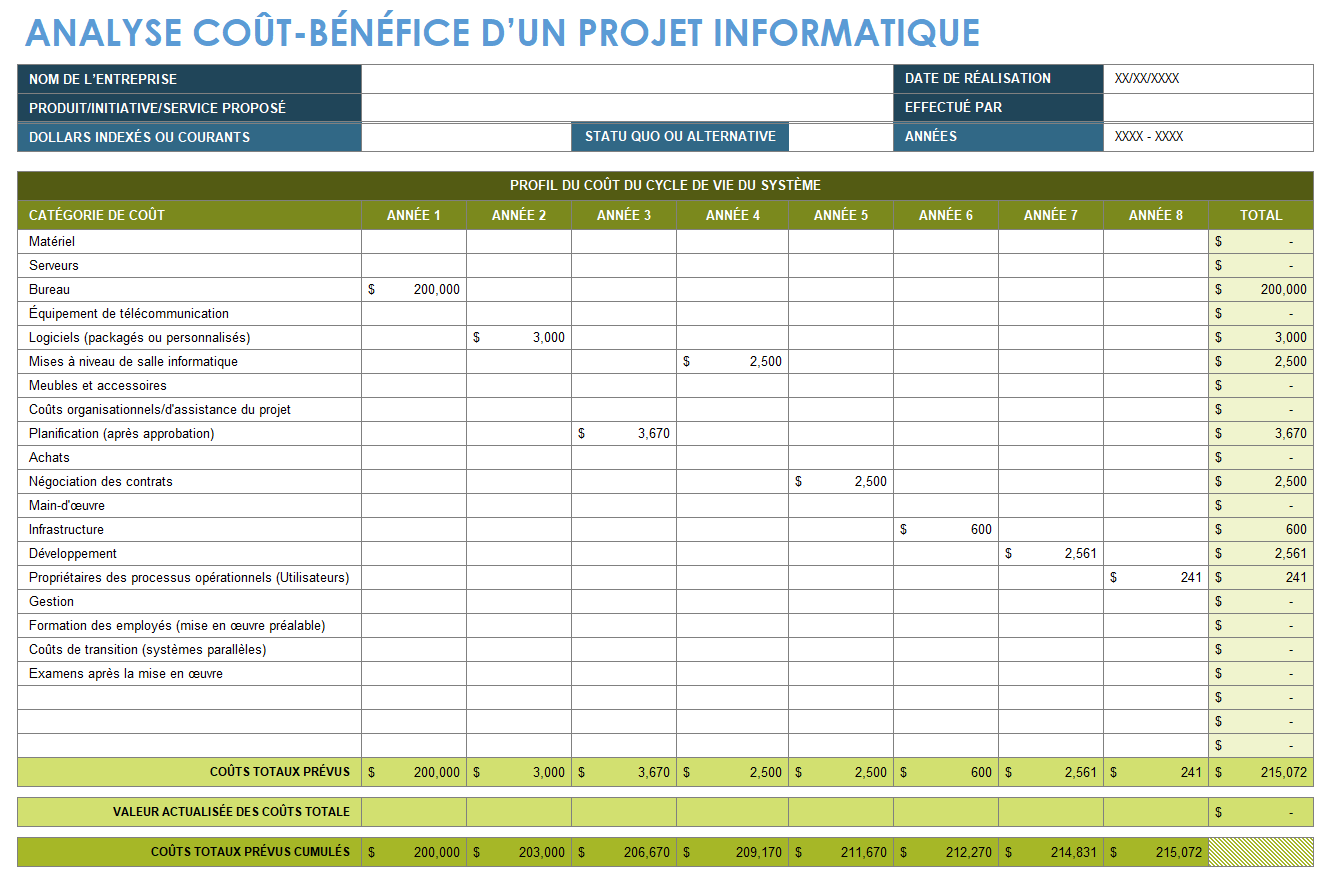Click the Planification row total 3,670

(x=1261, y=434)
